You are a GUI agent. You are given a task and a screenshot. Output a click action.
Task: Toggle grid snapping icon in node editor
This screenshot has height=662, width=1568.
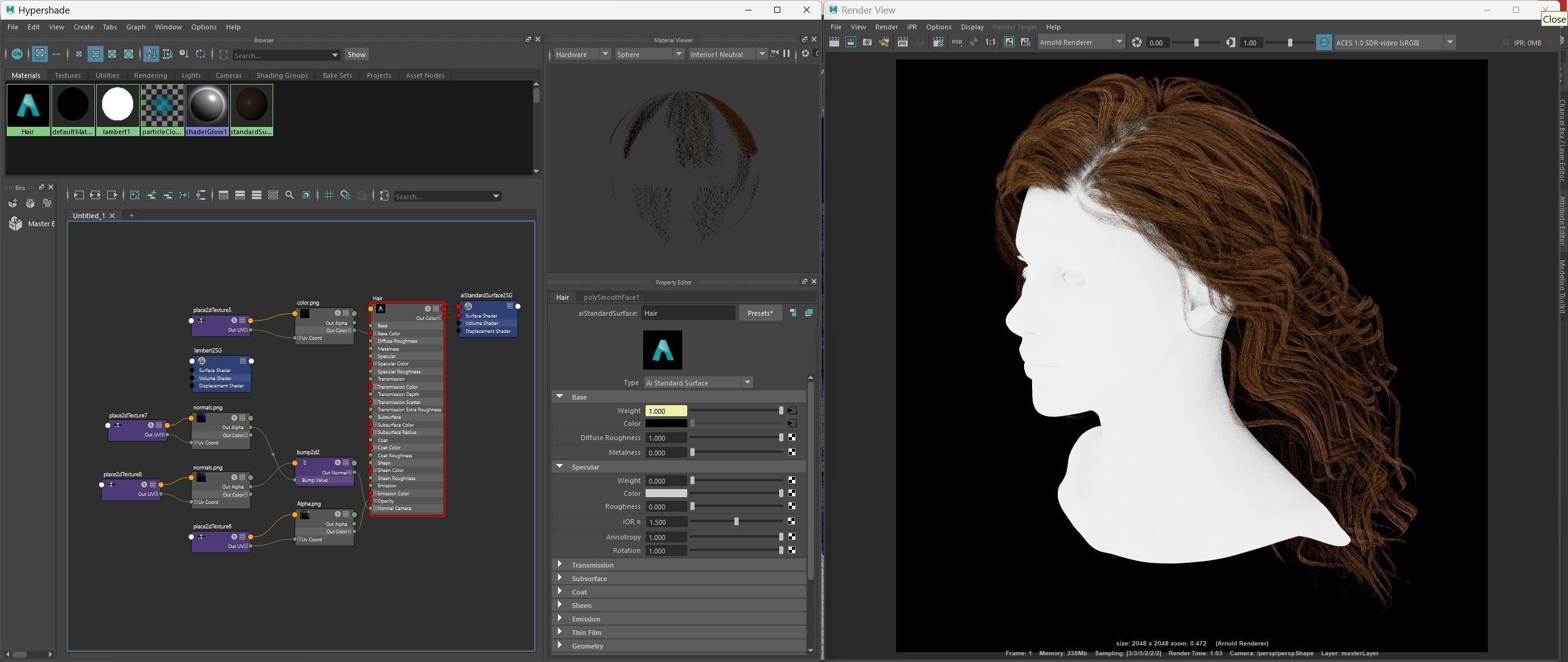point(345,195)
